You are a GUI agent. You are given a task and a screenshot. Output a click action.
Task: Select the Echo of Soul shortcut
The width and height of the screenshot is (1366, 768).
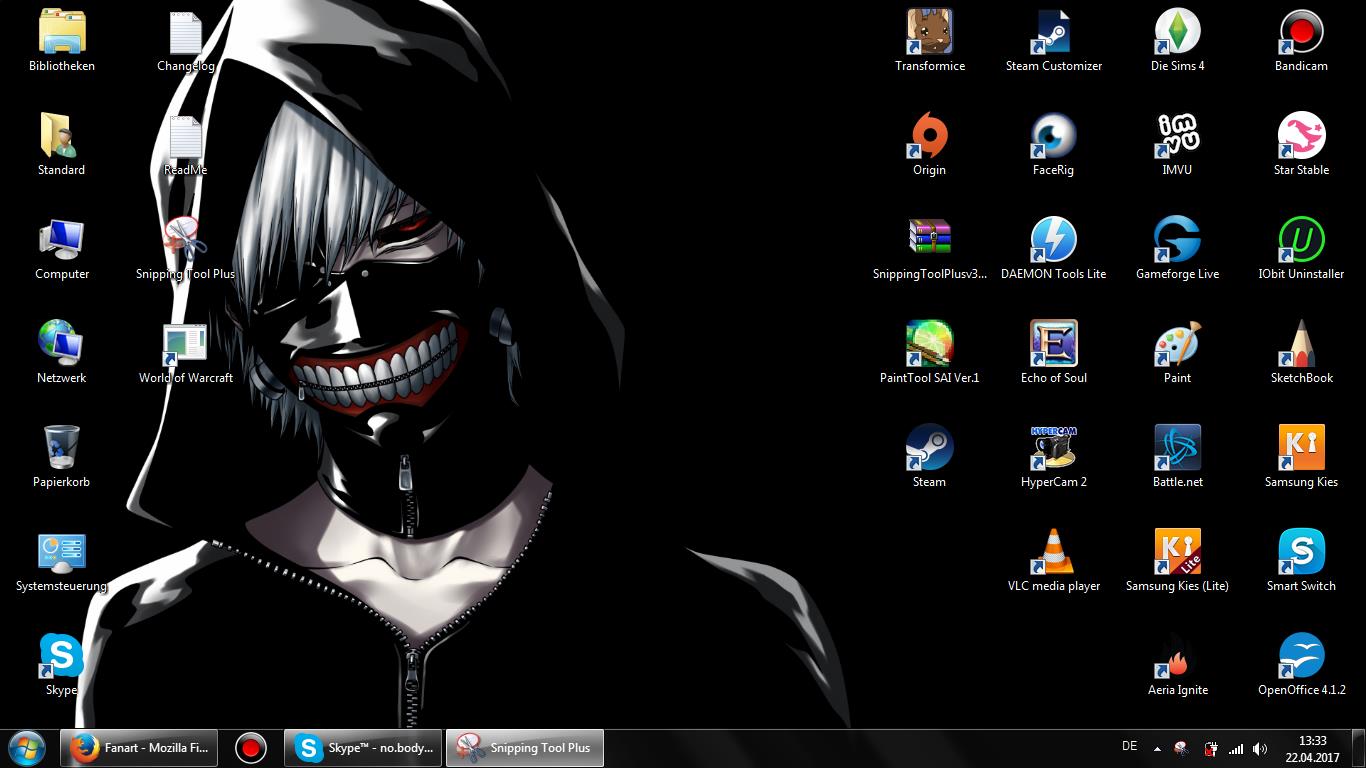pyautogui.click(x=1054, y=353)
